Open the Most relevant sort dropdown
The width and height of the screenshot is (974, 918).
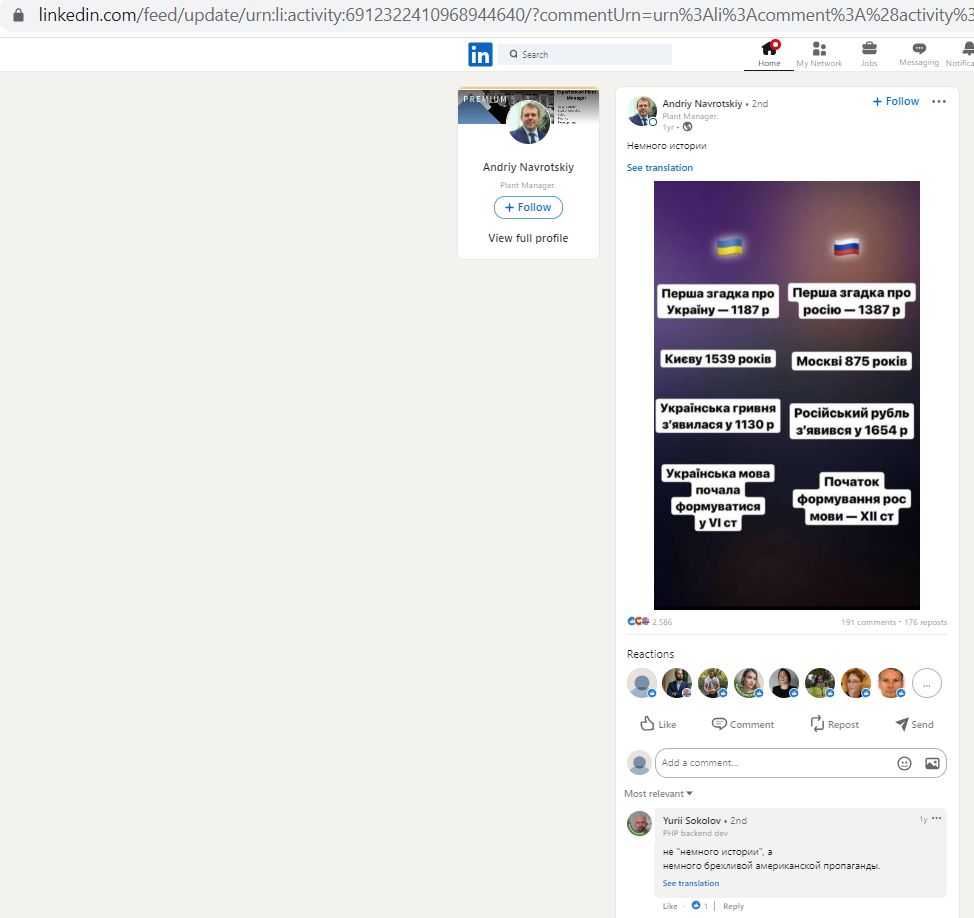tap(658, 794)
